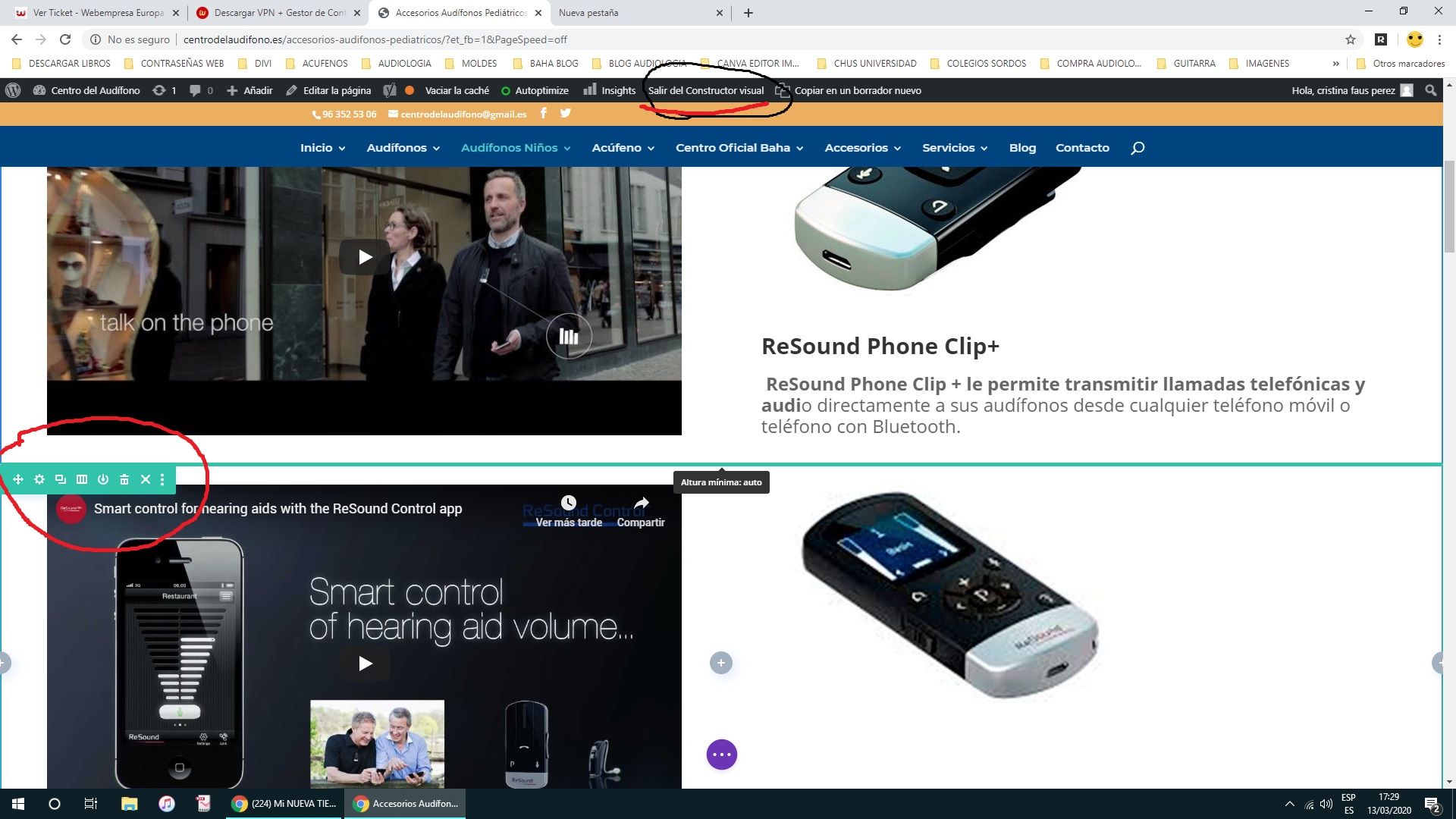Click 'Salir del Constructor visual'
Screen dimensions: 1456x819
tap(705, 90)
